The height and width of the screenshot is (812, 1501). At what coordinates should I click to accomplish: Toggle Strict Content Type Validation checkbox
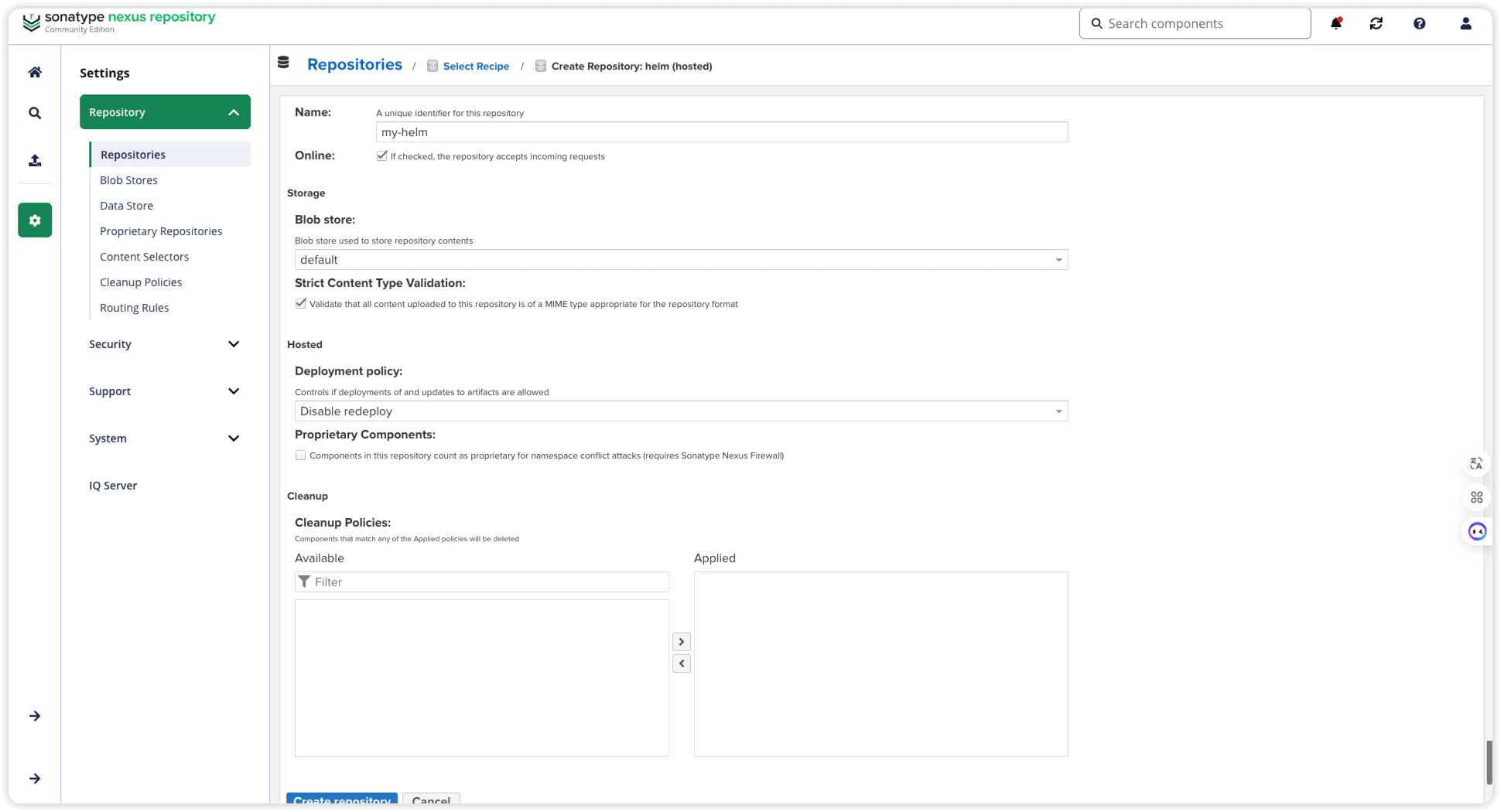point(300,303)
